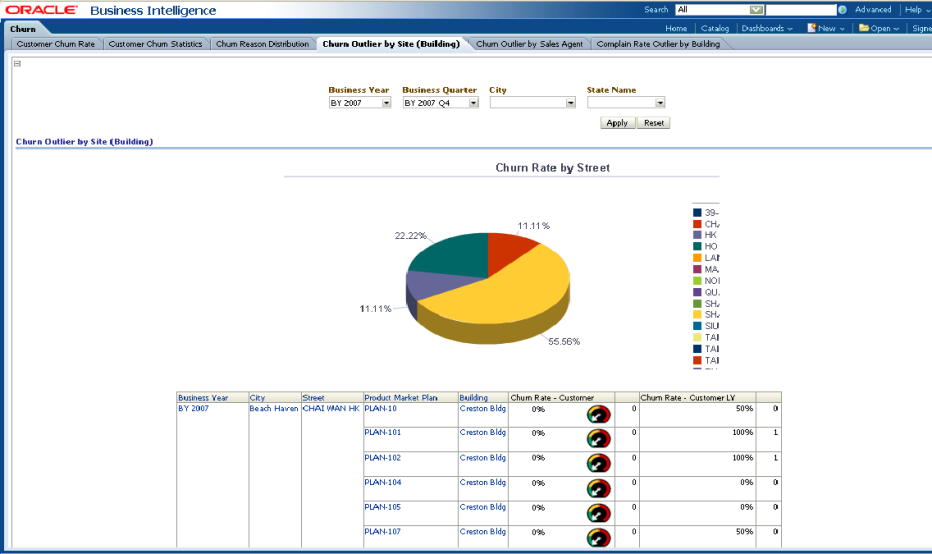Open the search scope All dropdown
Viewport: 932px width, 554px height.
pyautogui.click(x=756, y=10)
